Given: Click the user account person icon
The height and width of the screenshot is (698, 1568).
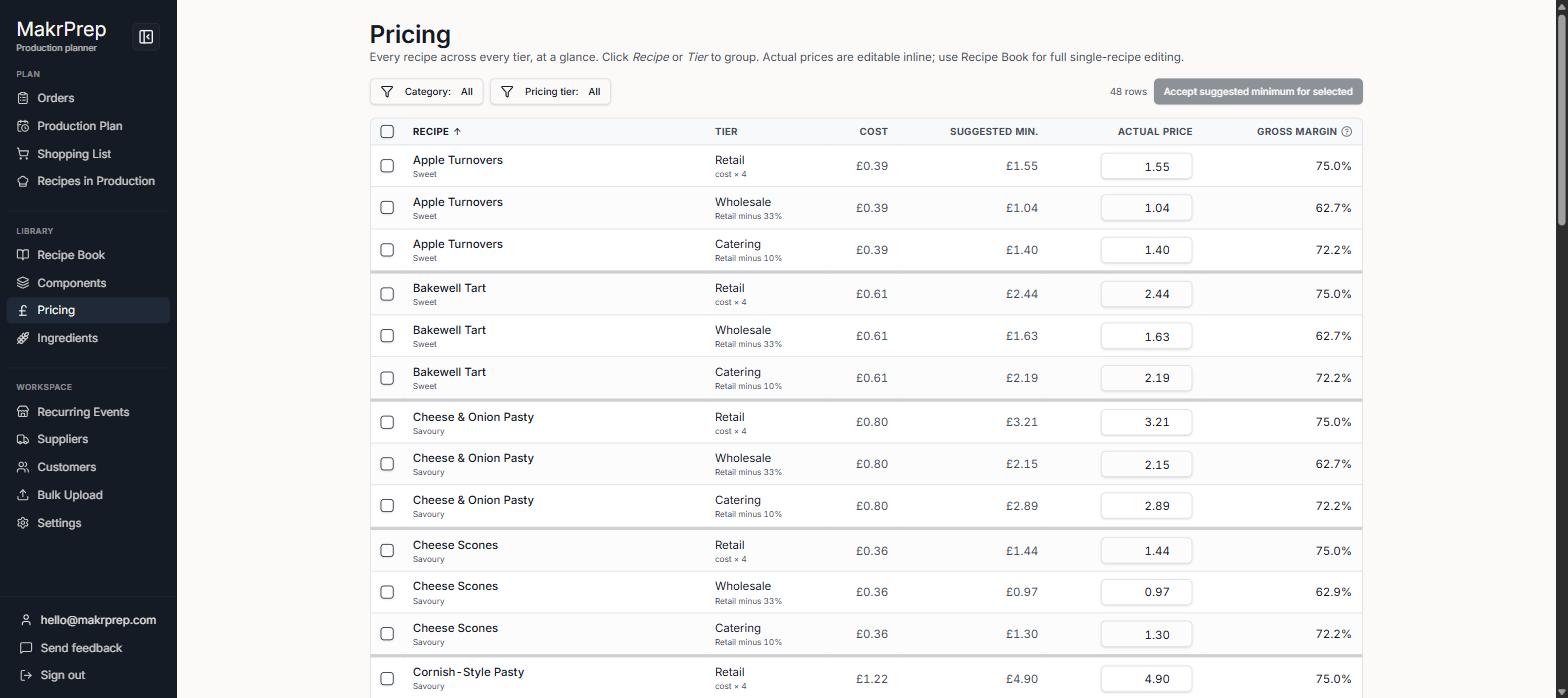Looking at the screenshot, I should (x=26, y=620).
